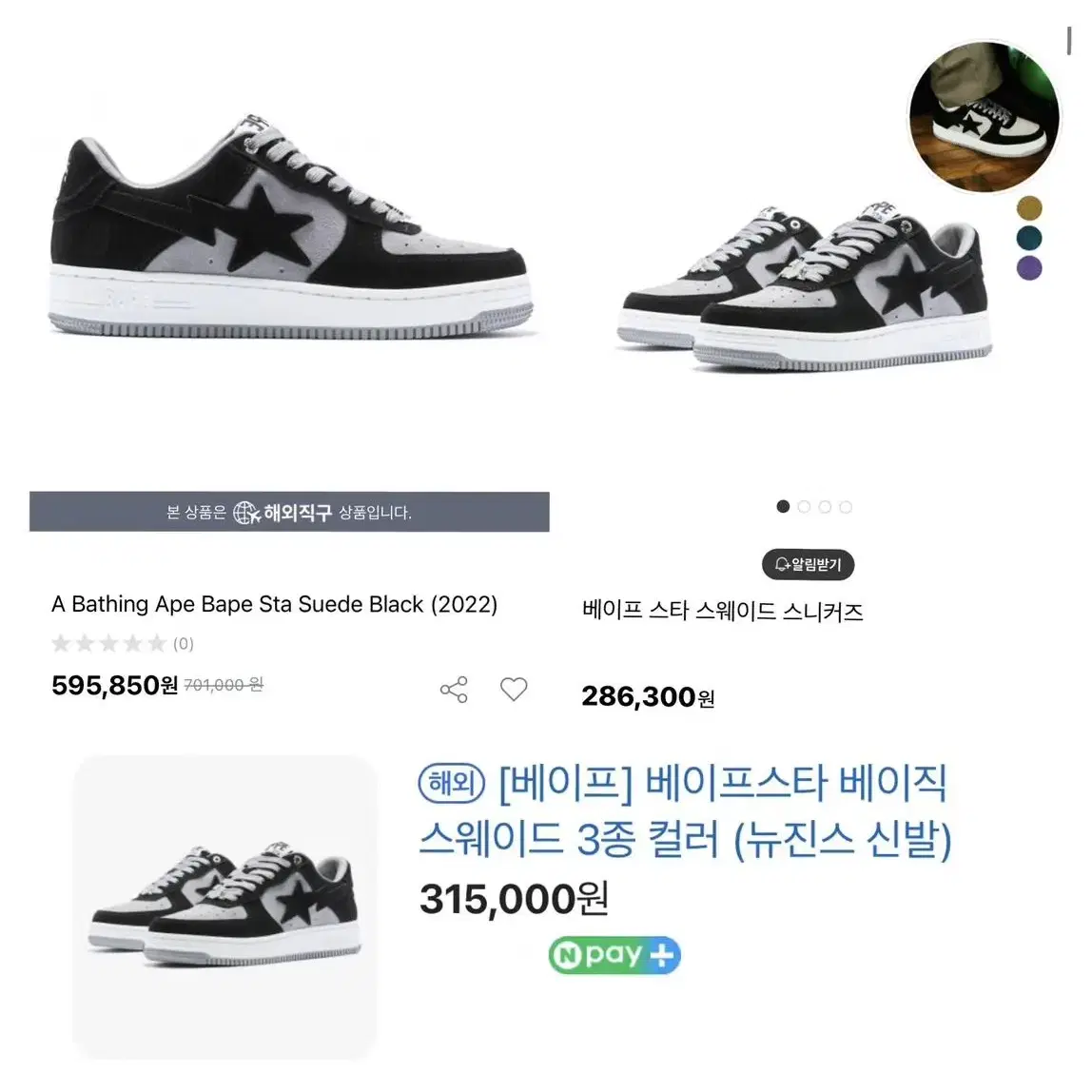1092x1092 pixels.
Task: Select the fourth carousel dot
Action: click(x=846, y=506)
